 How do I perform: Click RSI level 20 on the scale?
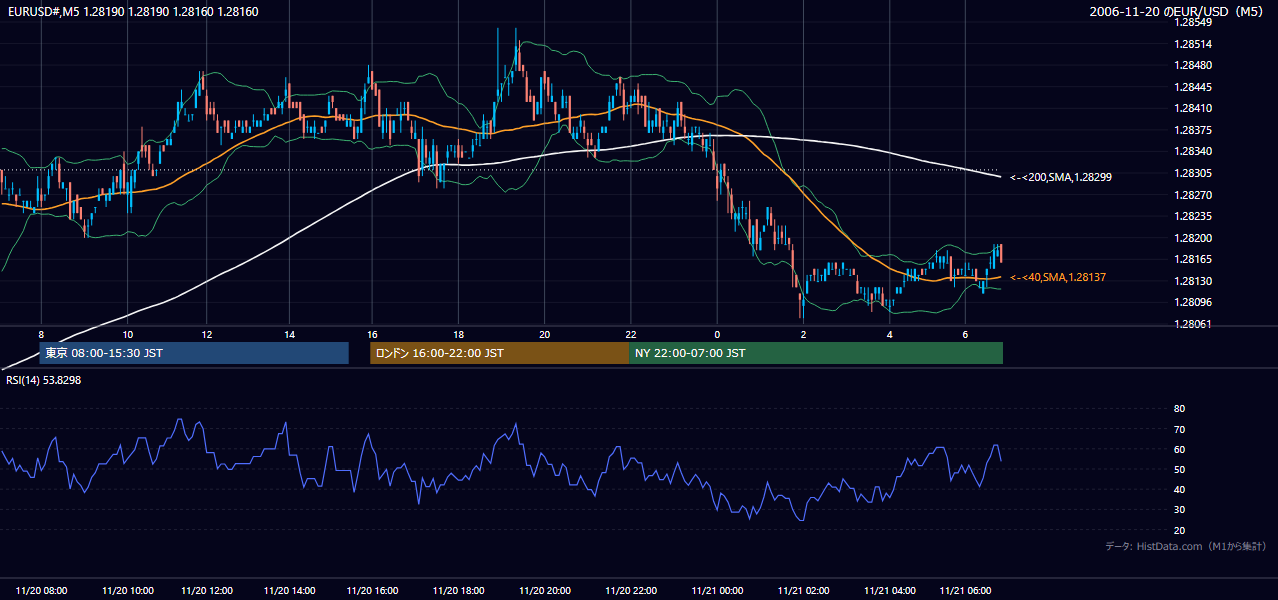tap(1179, 530)
